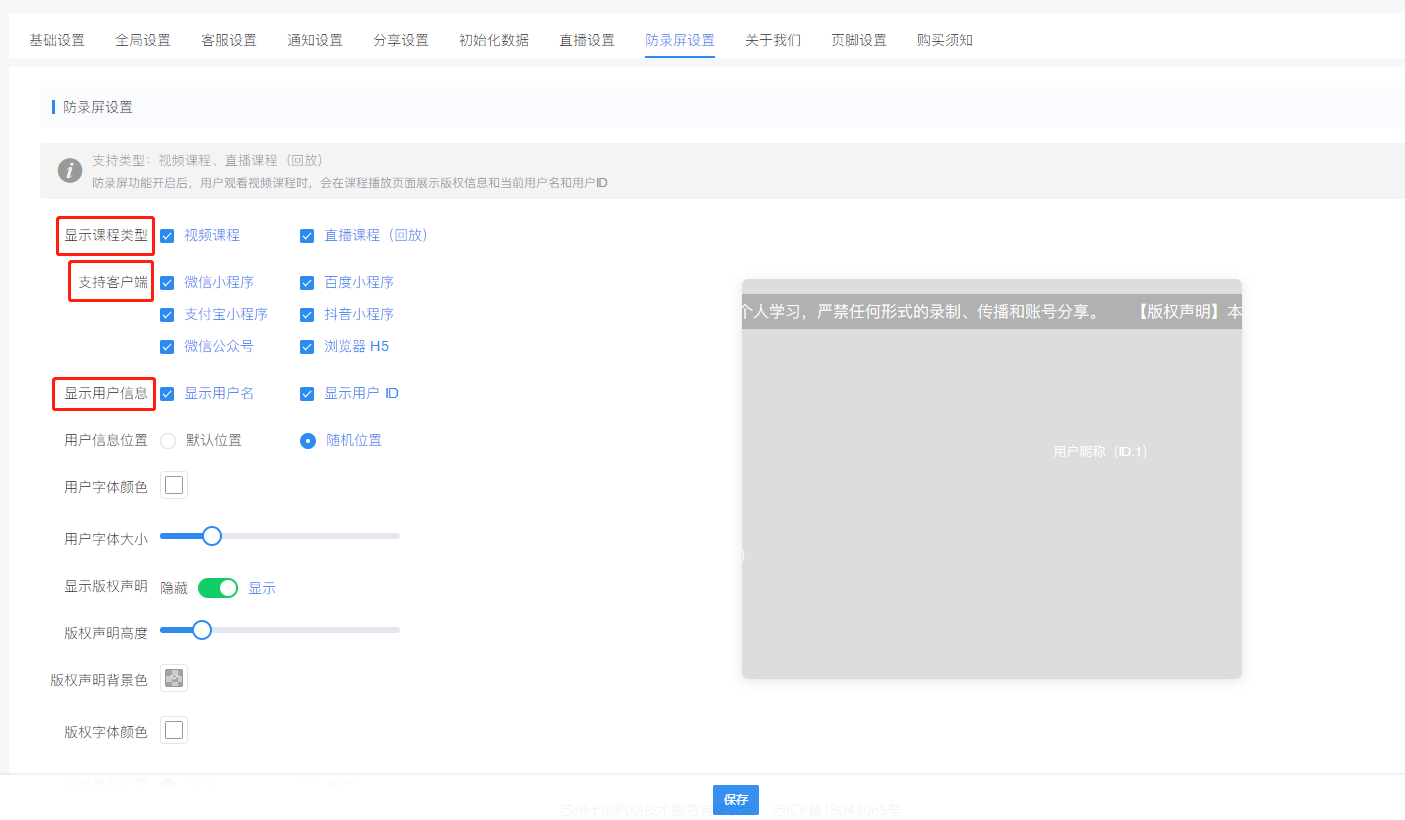Switch to the 直播设置 tab
The image size is (1405, 820).
point(587,41)
